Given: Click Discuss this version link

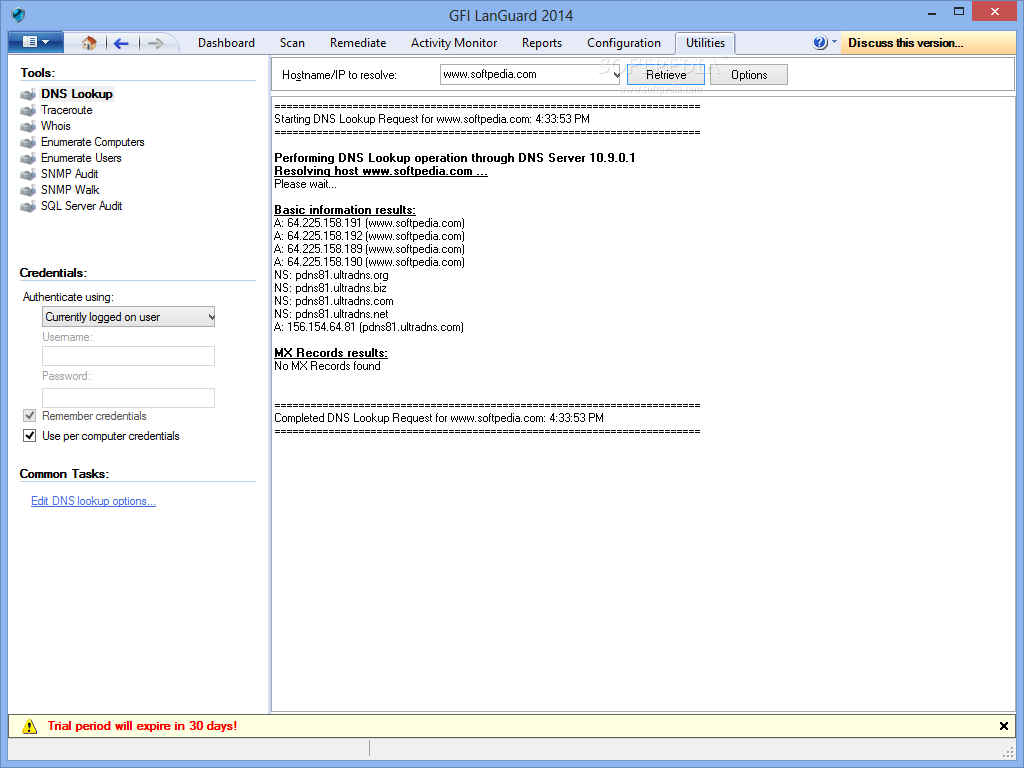Looking at the screenshot, I should click(905, 43).
